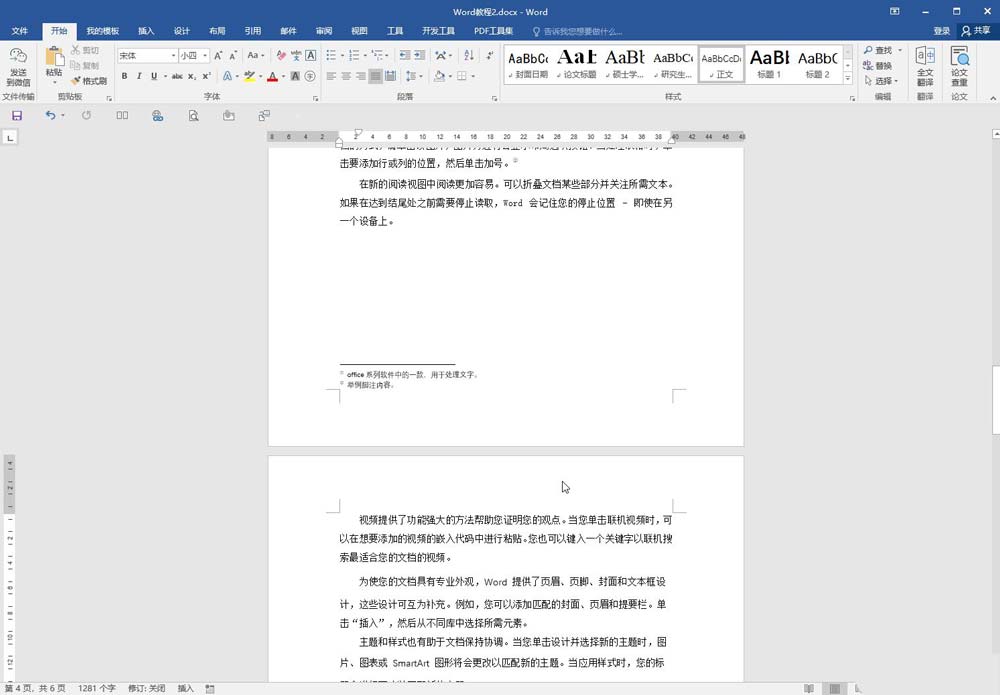Viewport: 1000px width, 695px height.
Task: Select the Format Painter (格式刷) tool
Action: [89, 81]
